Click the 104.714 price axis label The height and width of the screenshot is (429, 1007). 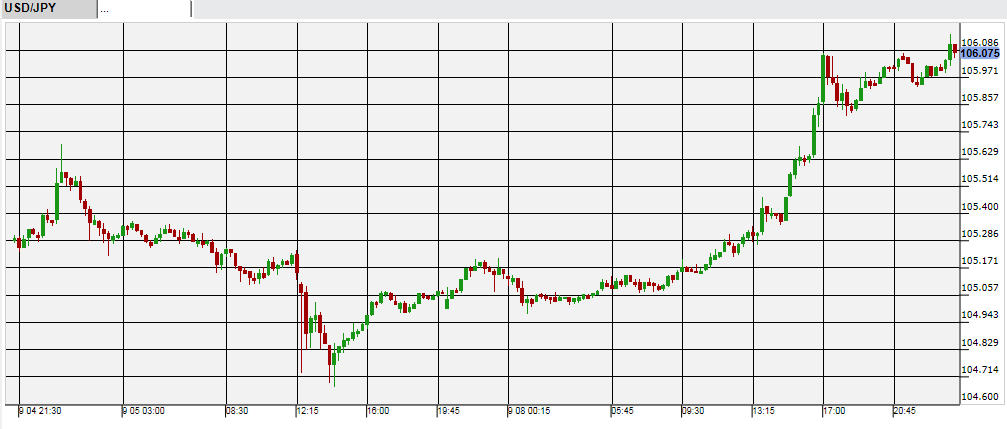click(x=980, y=369)
